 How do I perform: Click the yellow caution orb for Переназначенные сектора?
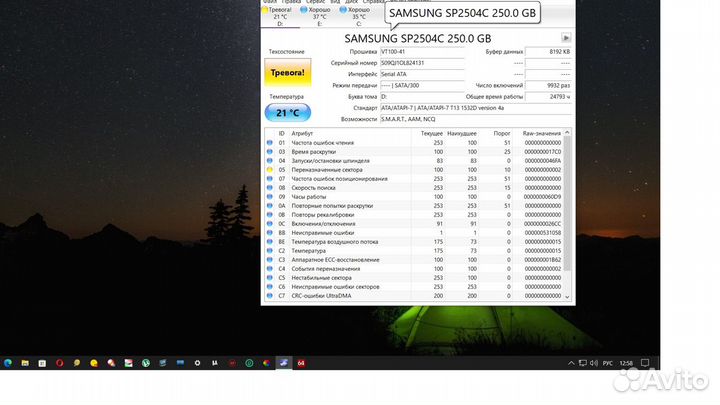270,170
